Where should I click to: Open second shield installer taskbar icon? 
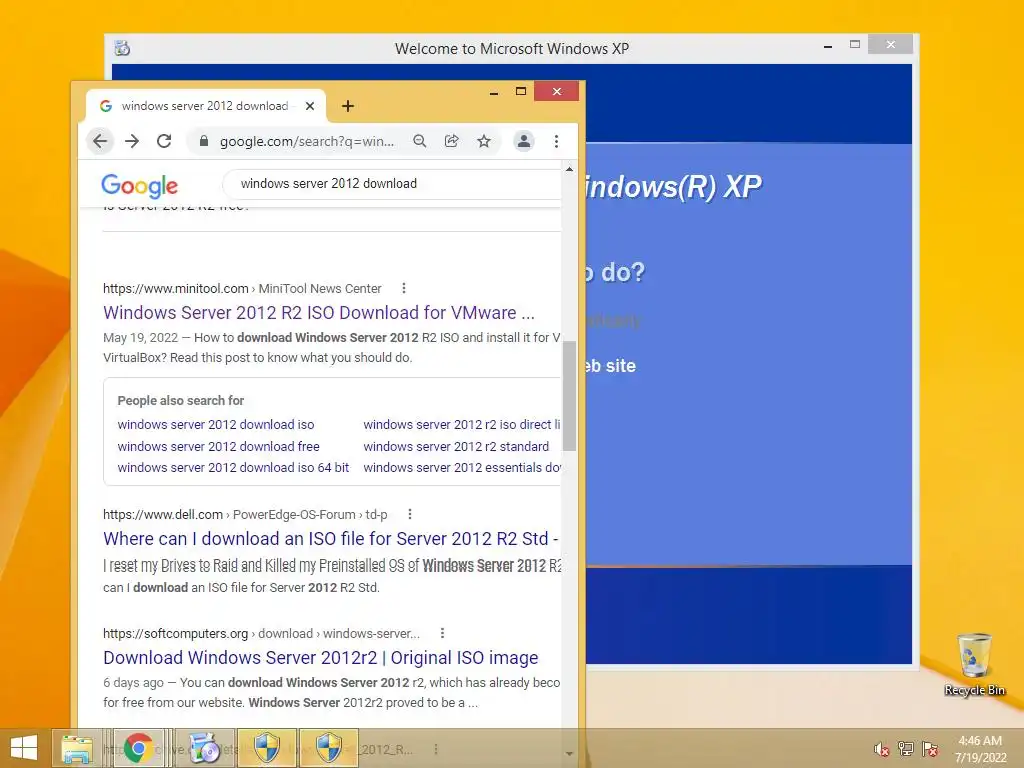pyautogui.click(x=328, y=748)
